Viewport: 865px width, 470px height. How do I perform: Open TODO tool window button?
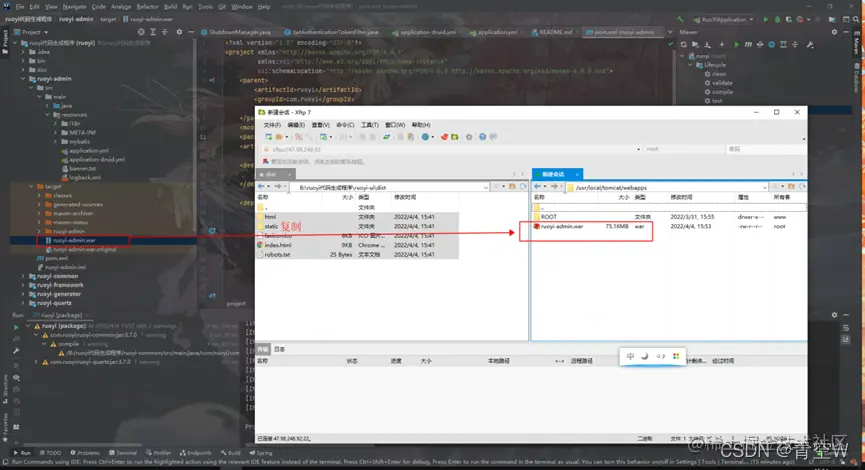[49, 453]
